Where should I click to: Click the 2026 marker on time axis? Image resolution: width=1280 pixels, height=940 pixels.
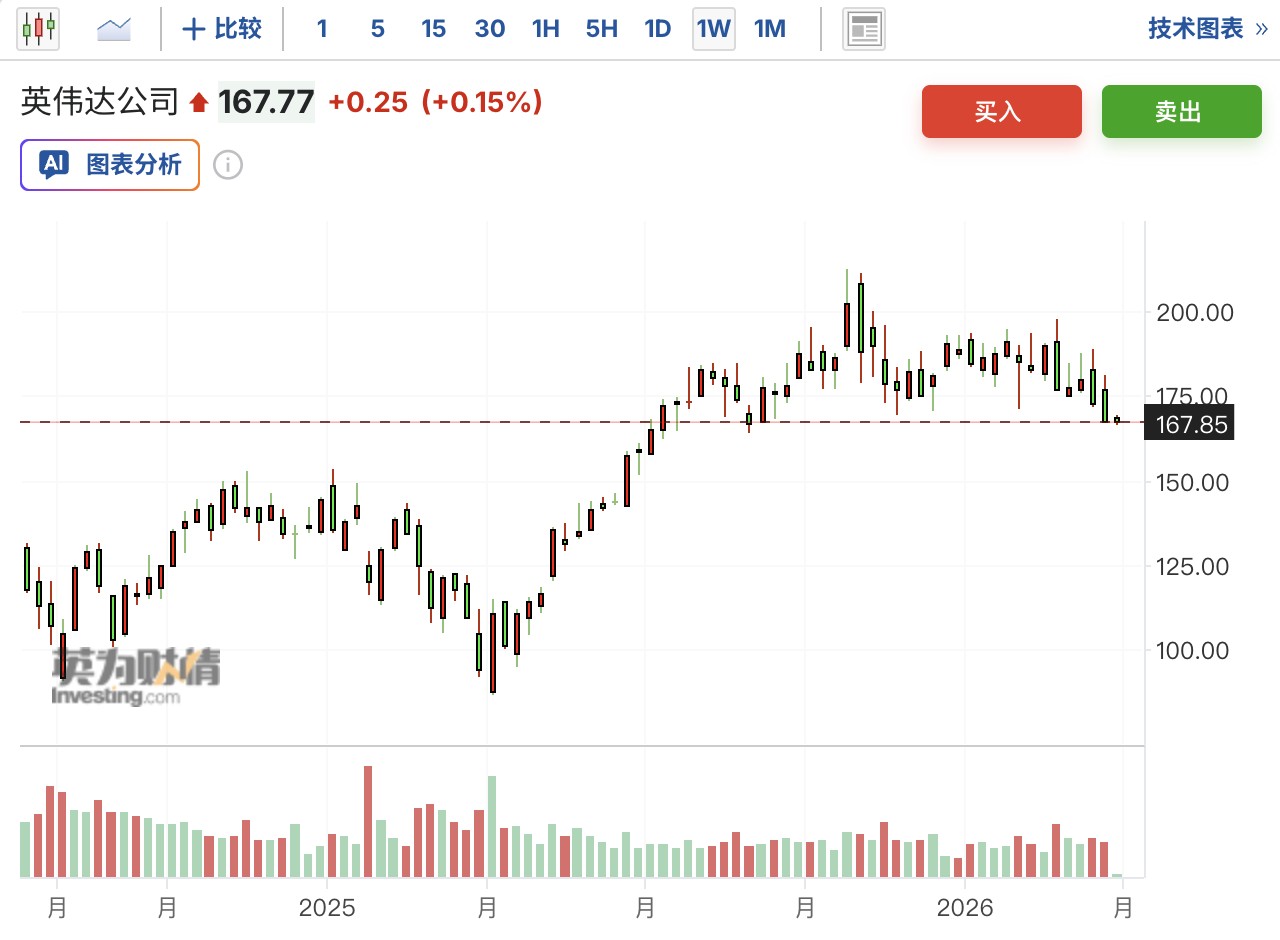pyautogui.click(x=965, y=908)
